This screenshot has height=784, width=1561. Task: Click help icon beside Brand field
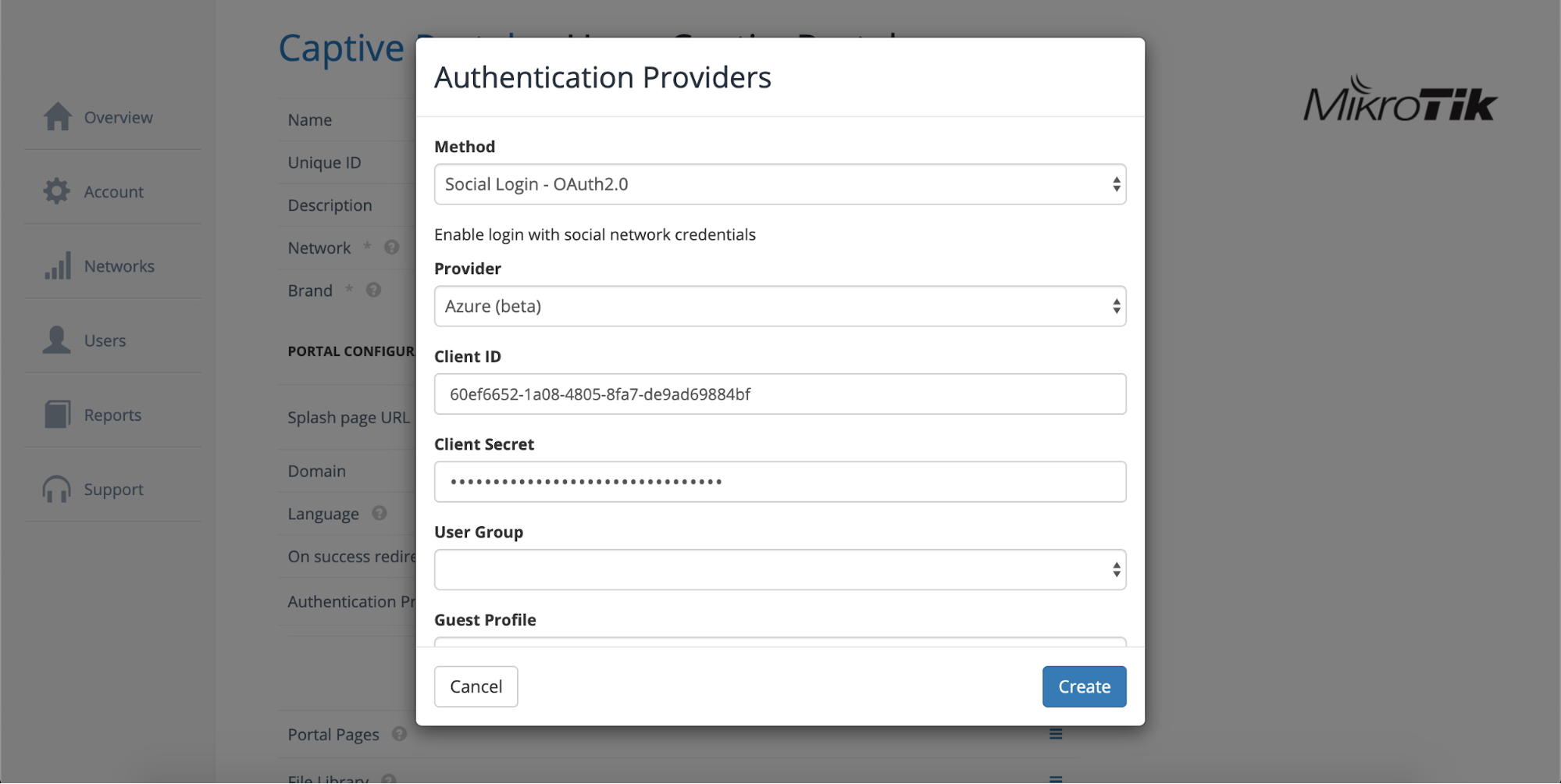pos(373,290)
